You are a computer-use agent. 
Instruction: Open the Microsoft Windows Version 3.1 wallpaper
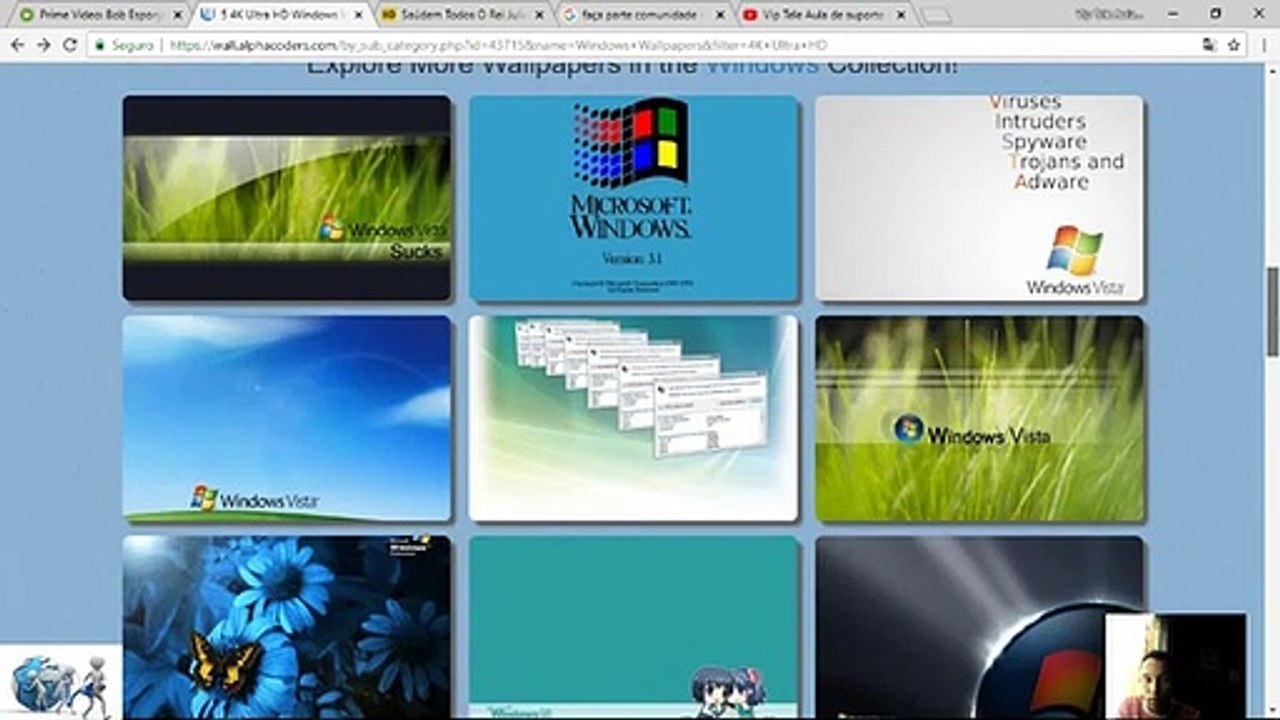point(634,198)
